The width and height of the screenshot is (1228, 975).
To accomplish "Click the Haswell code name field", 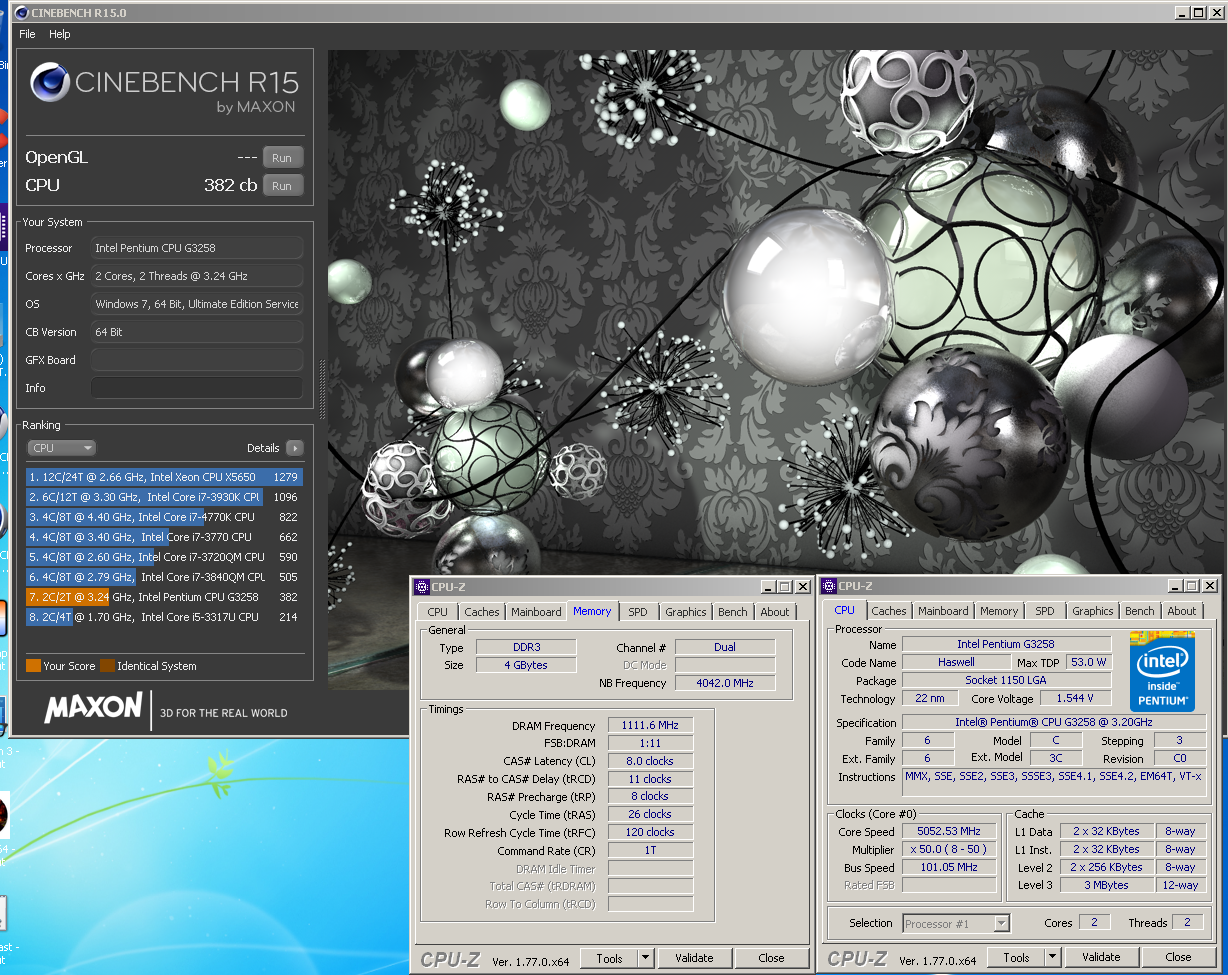I will (x=956, y=662).
